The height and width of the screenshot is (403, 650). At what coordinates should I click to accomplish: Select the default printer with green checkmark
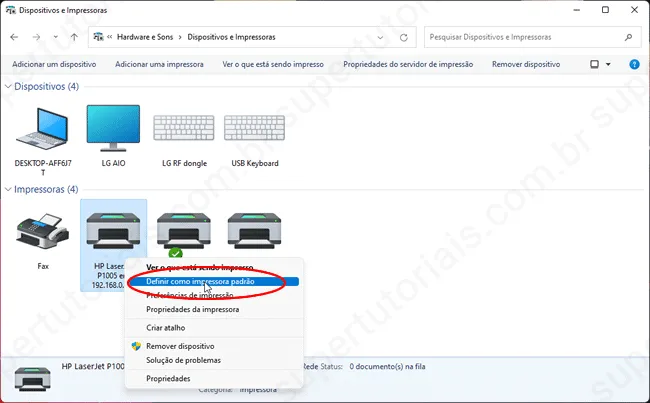tap(184, 232)
